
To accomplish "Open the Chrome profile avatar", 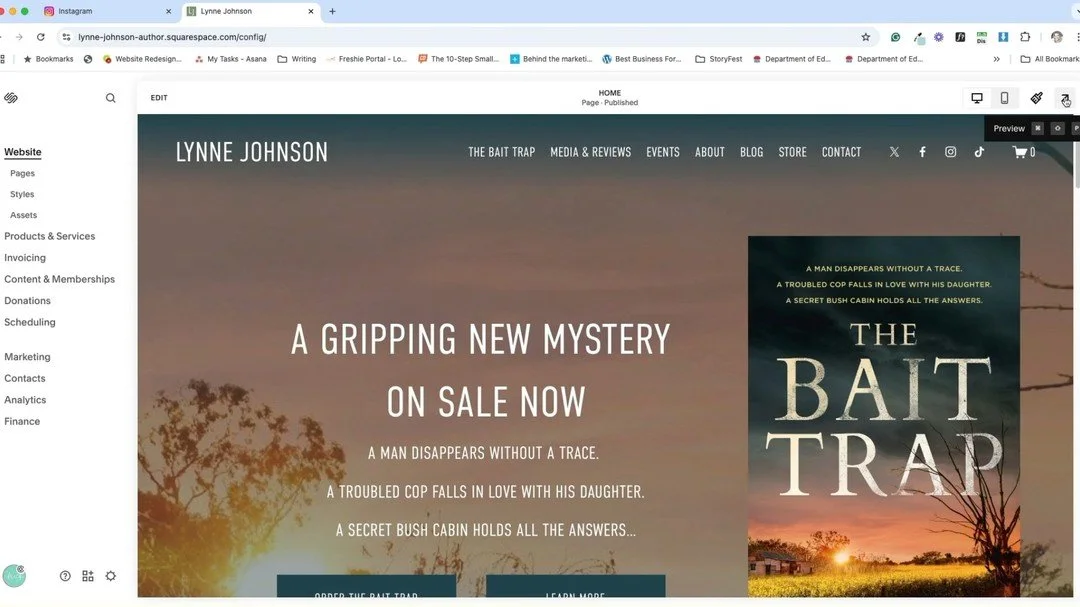I will tap(1057, 37).
